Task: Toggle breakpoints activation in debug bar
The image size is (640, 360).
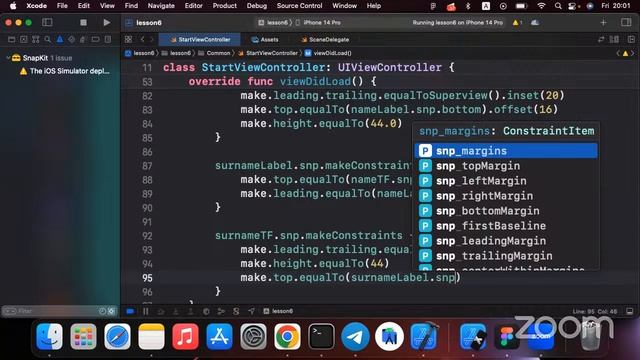Action: (130, 311)
